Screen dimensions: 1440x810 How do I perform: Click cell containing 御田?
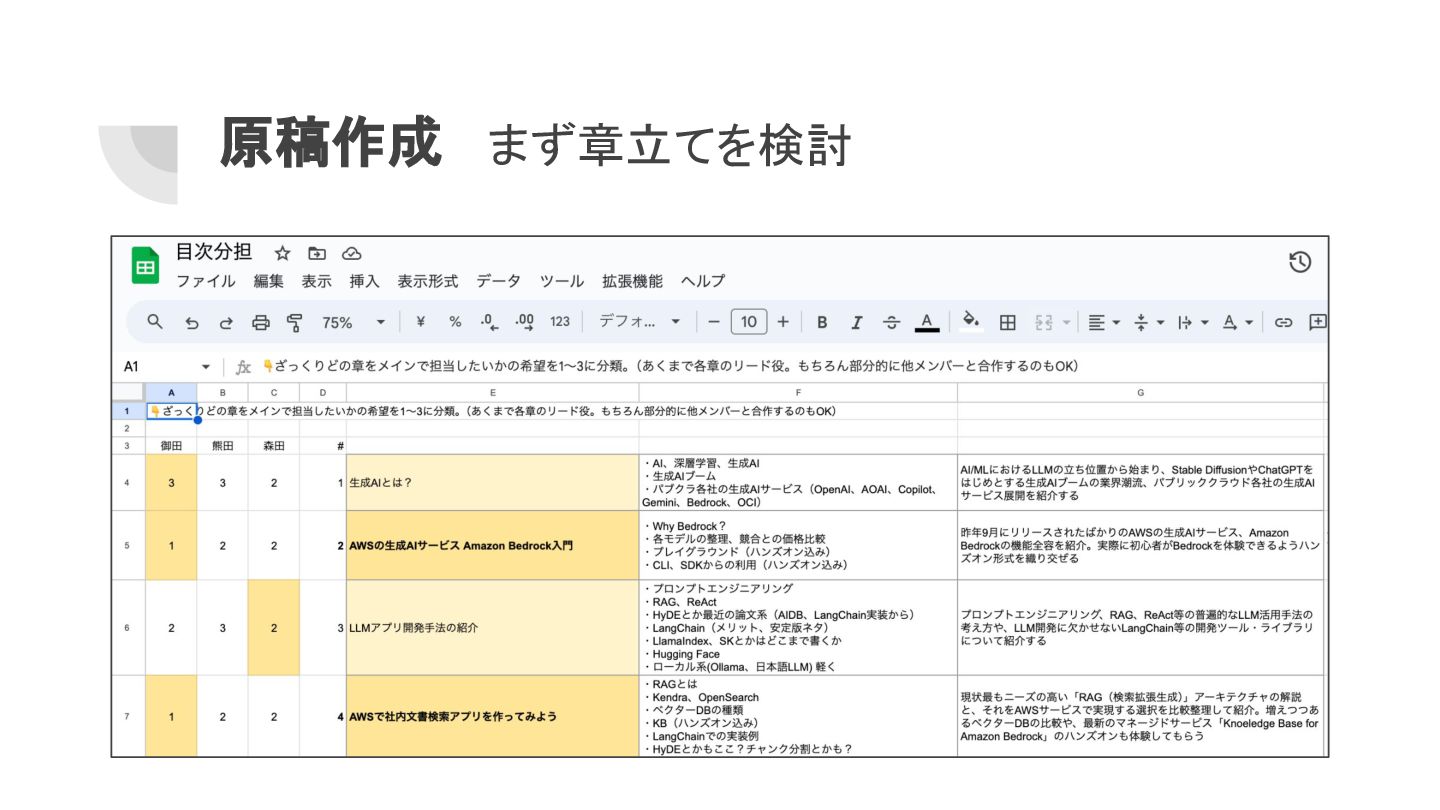click(171, 446)
